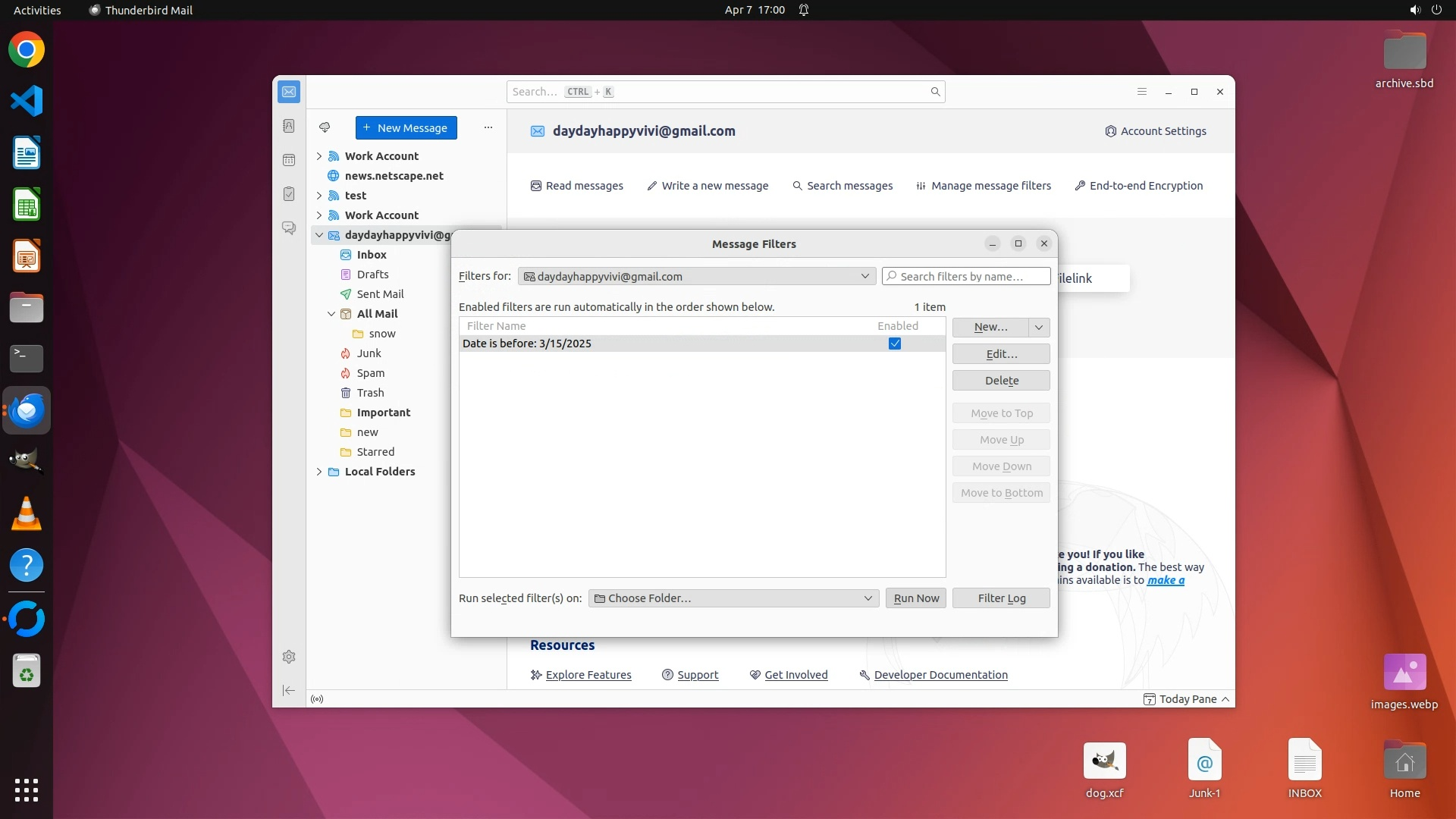Open the Address Book sidebar icon
The height and width of the screenshot is (819, 1456).
[x=289, y=126]
